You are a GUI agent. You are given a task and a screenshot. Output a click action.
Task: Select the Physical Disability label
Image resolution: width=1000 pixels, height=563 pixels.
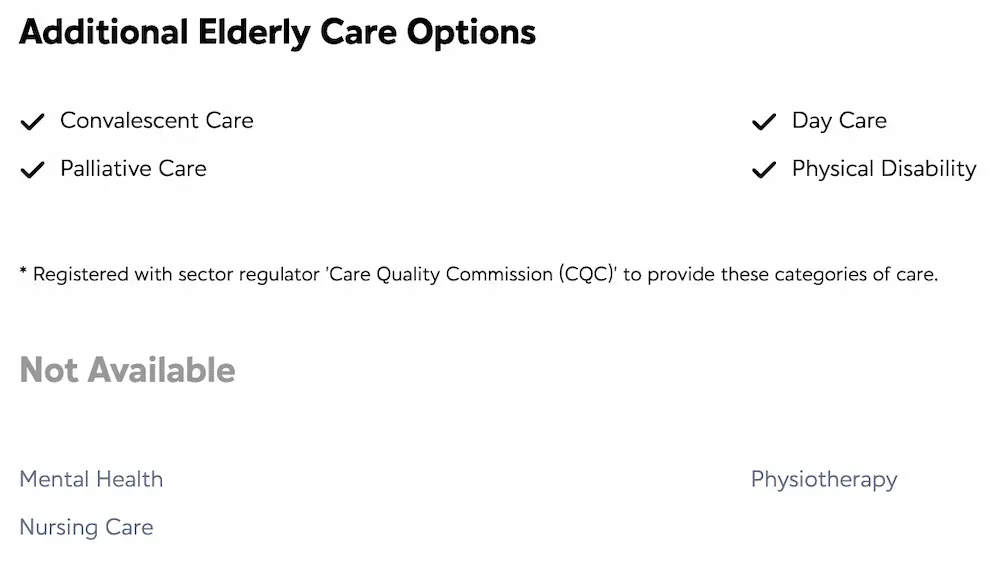(x=884, y=170)
